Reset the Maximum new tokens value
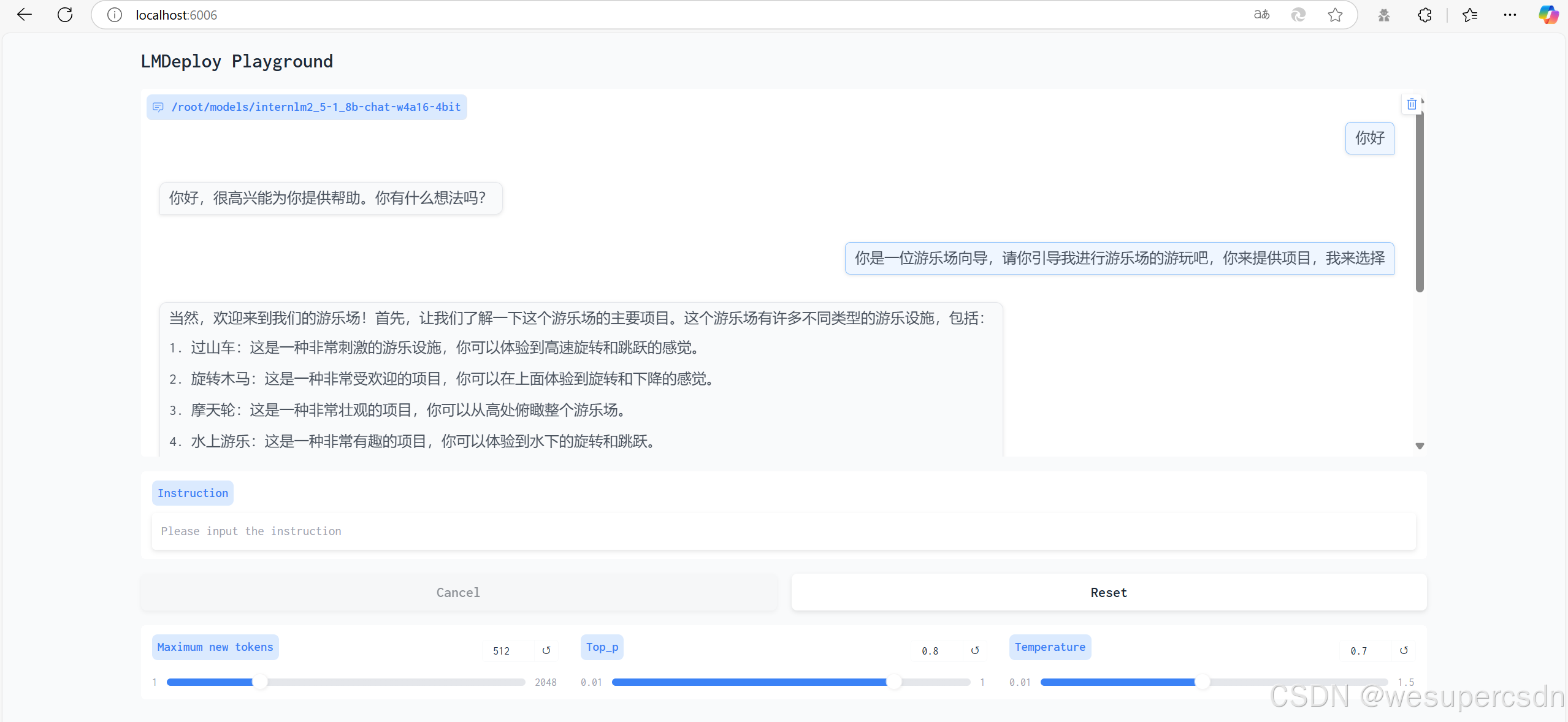The height and width of the screenshot is (722, 1568). 546,650
